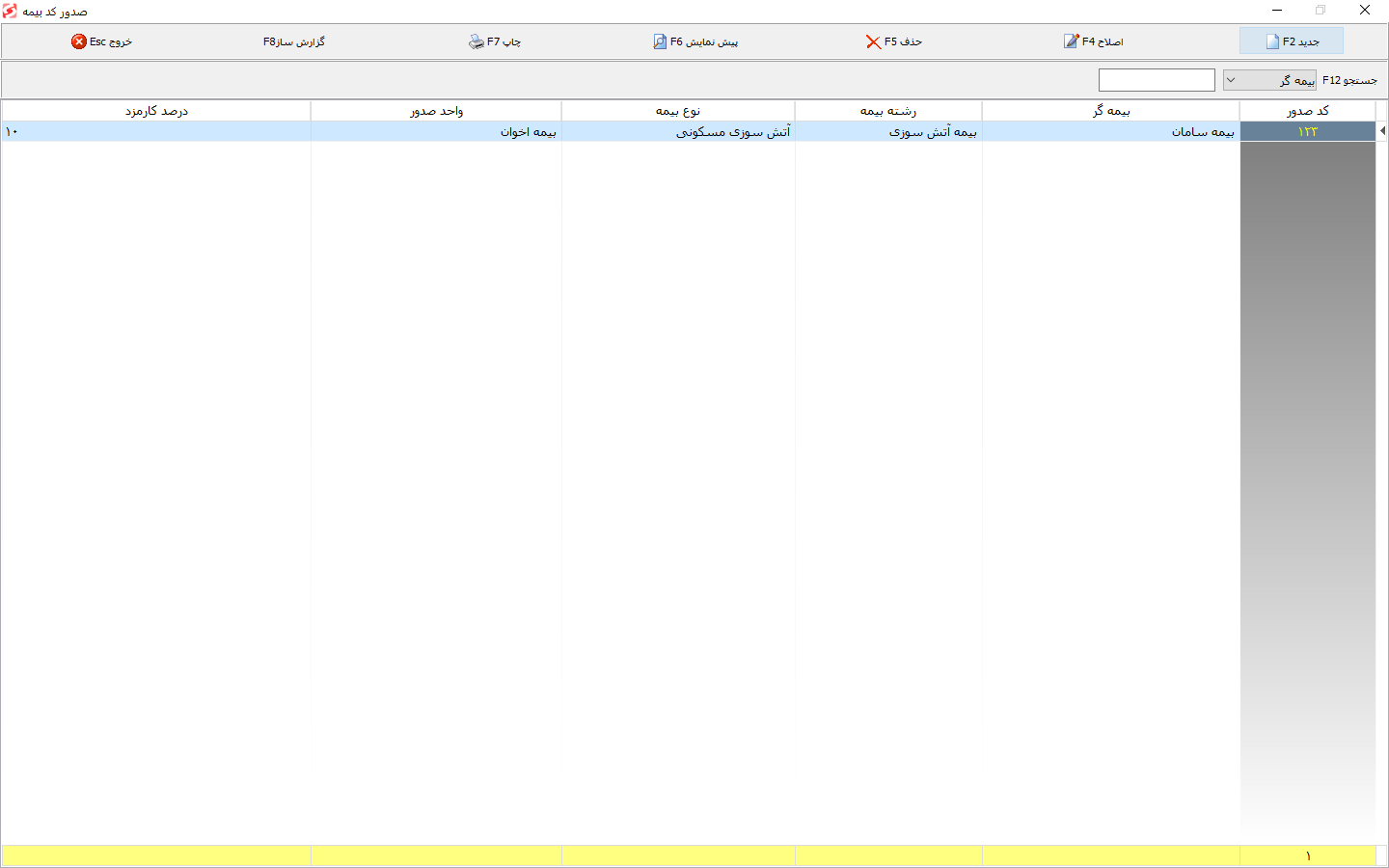Click the New (جدید F2) toolbar icon
1389x868 pixels.
point(1272,41)
